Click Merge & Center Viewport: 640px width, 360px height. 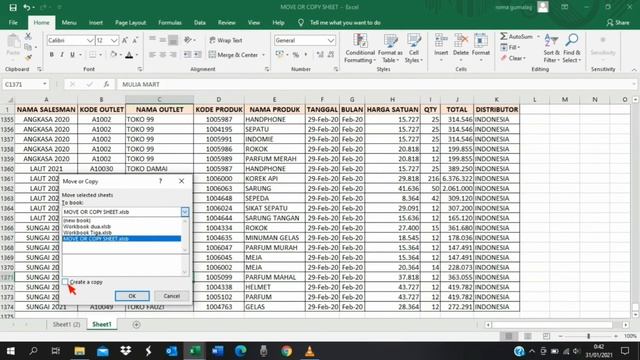tap(234, 55)
